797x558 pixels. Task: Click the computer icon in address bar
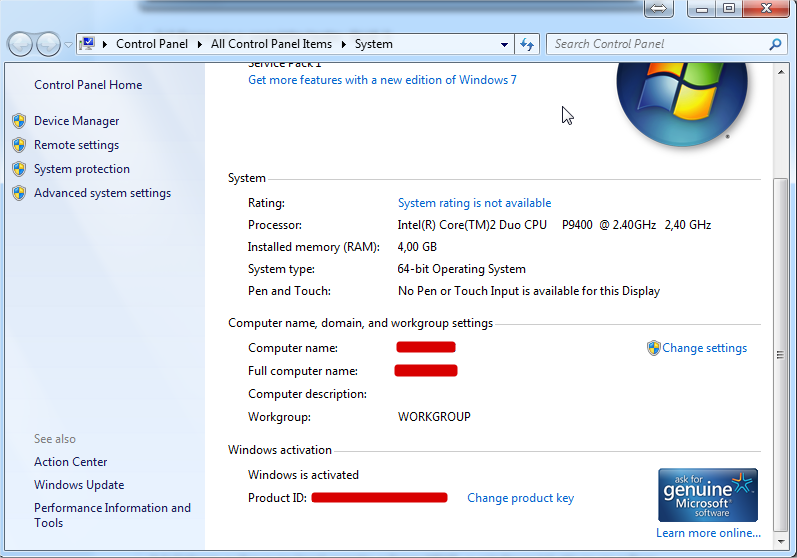tap(87, 44)
